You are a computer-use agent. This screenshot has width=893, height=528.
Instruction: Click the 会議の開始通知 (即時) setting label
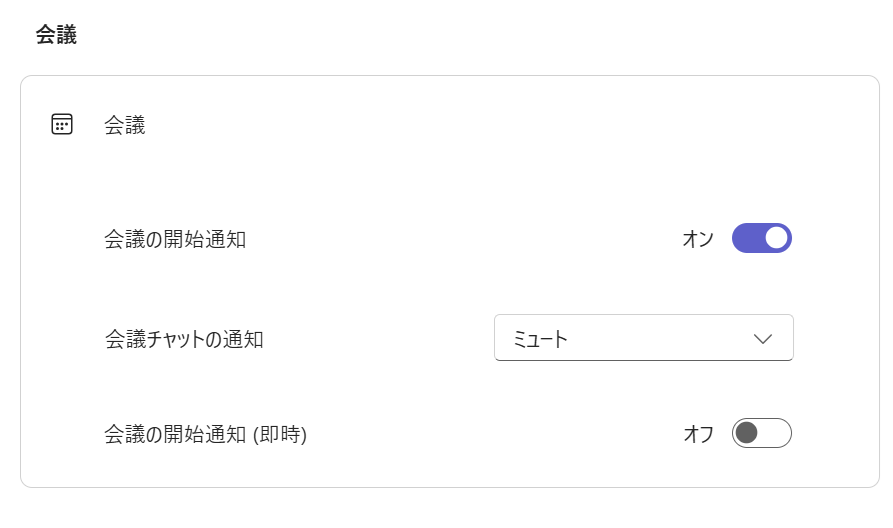(x=205, y=434)
